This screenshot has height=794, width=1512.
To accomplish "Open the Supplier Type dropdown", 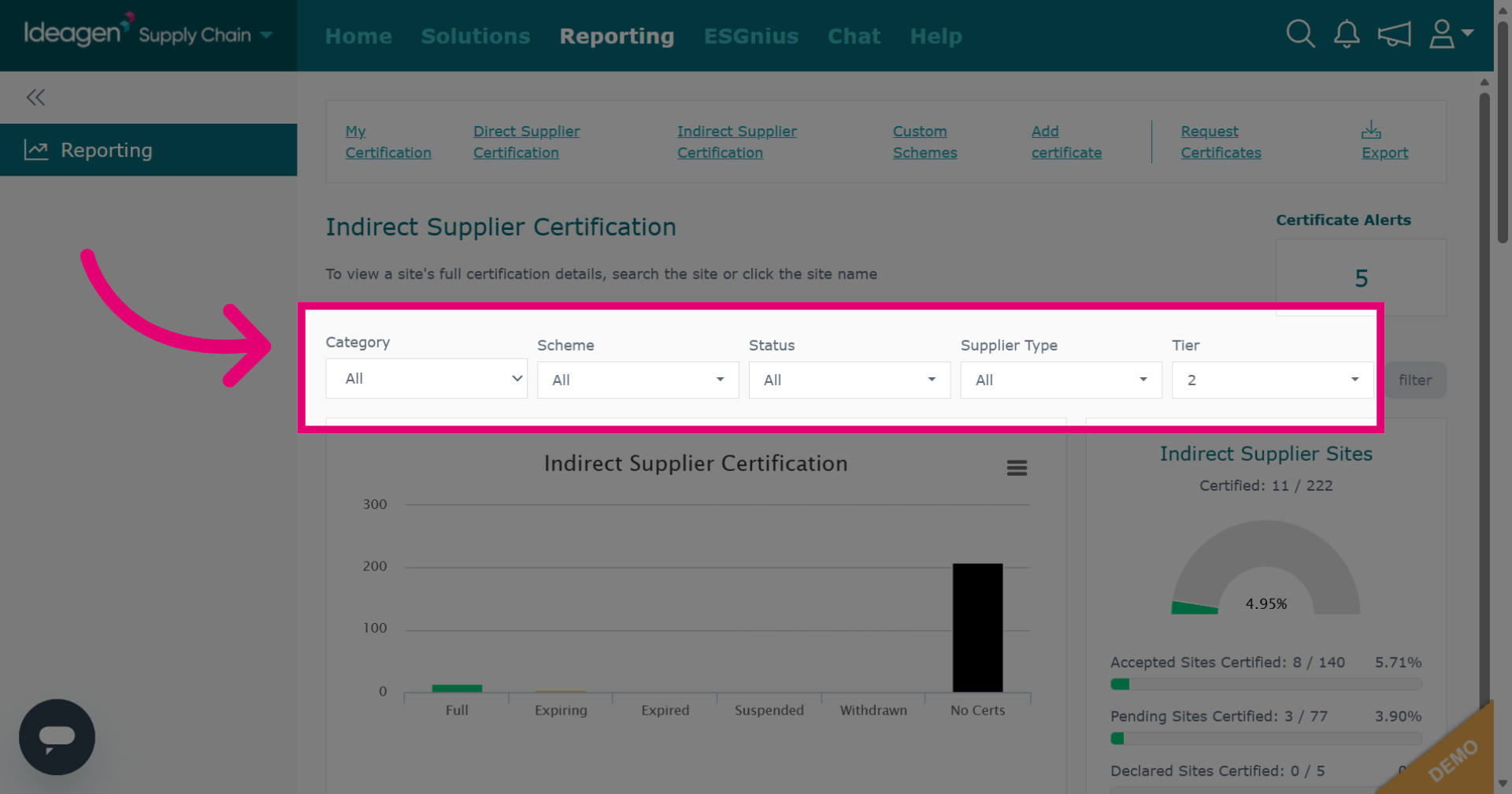I will tap(1061, 380).
